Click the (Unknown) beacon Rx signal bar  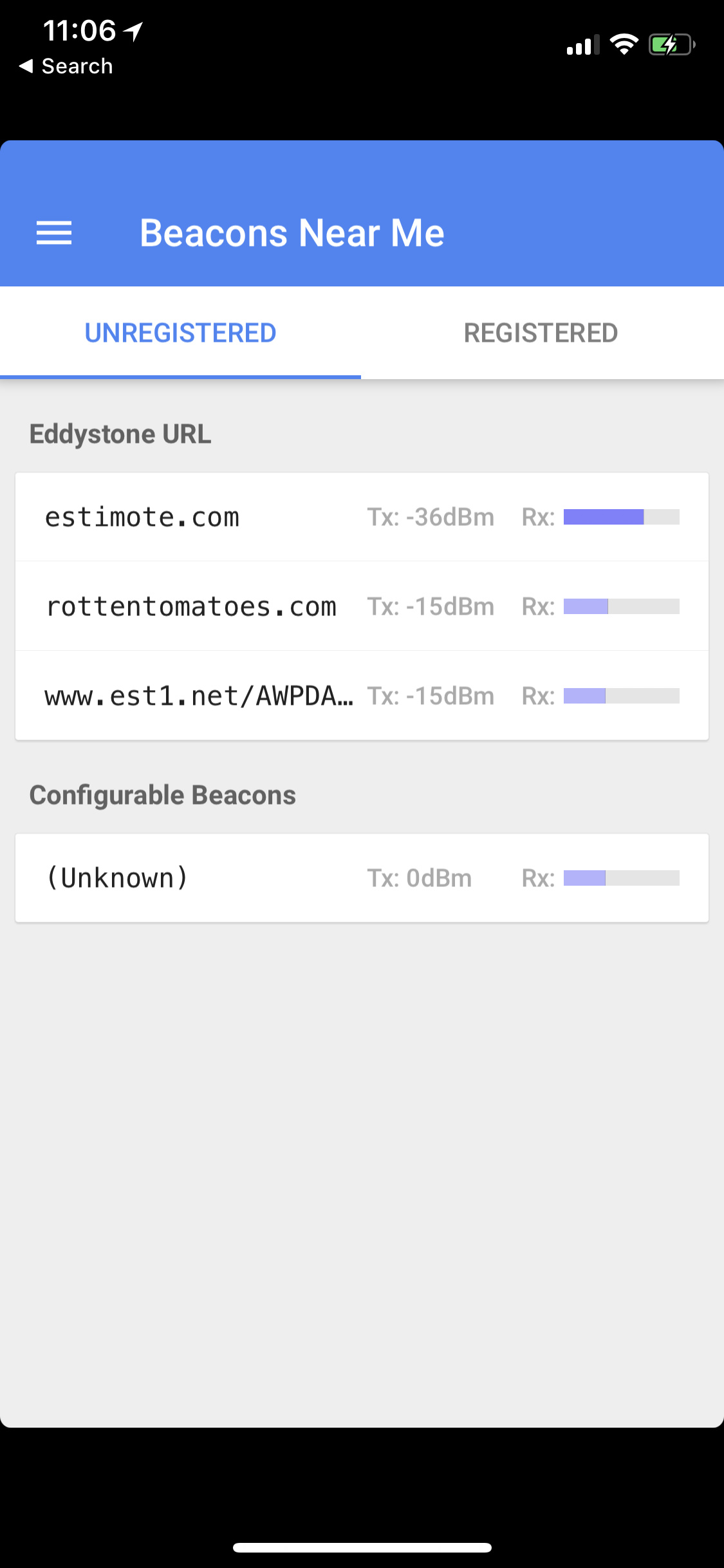click(x=621, y=878)
